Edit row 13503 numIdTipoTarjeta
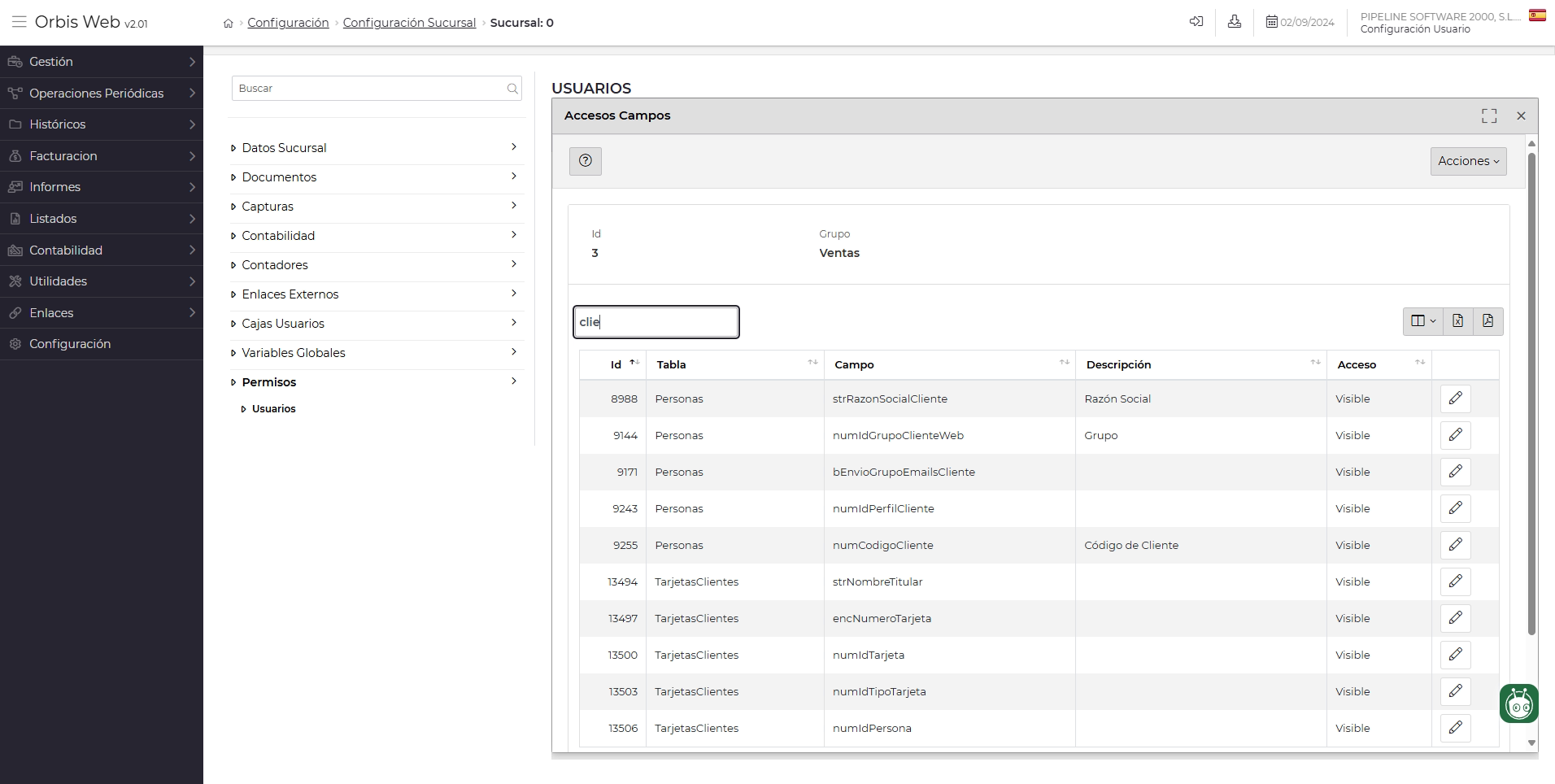 pyautogui.click(x=1456, y=691)
